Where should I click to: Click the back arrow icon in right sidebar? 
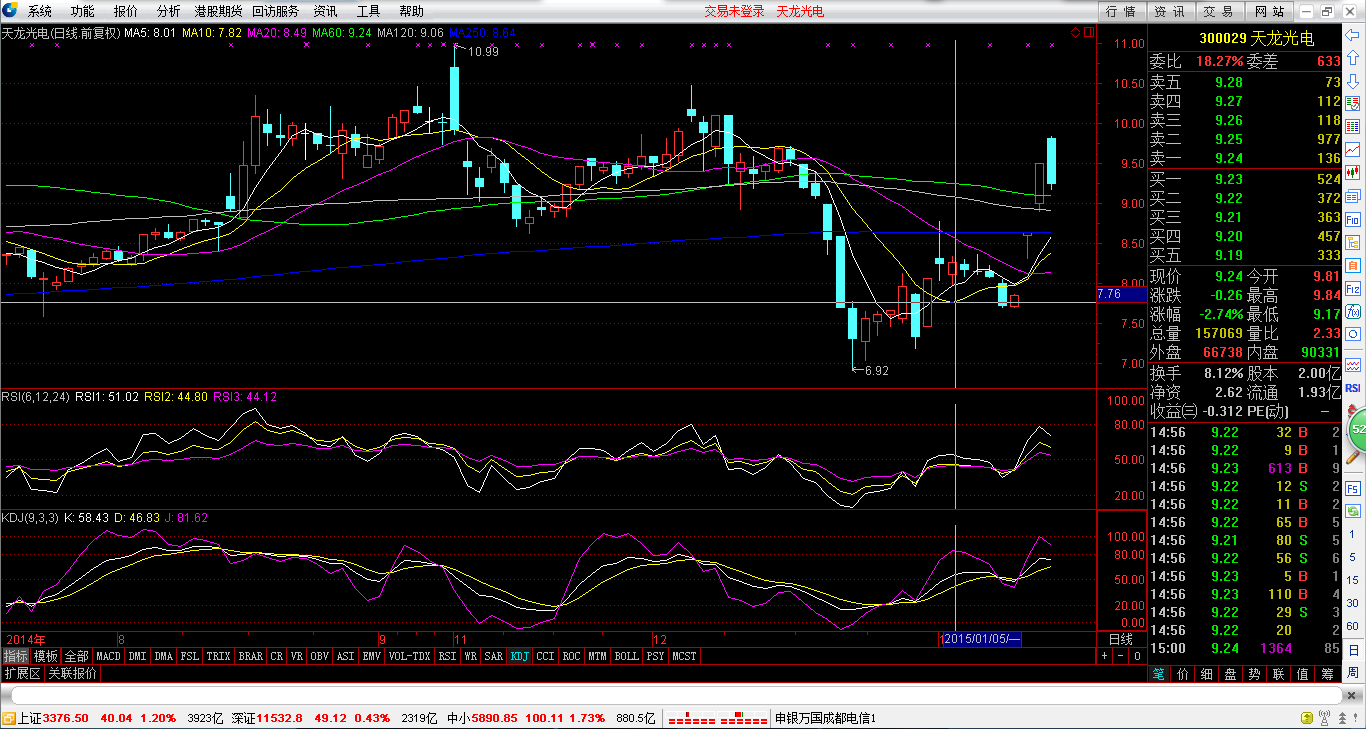[1352, 34]
